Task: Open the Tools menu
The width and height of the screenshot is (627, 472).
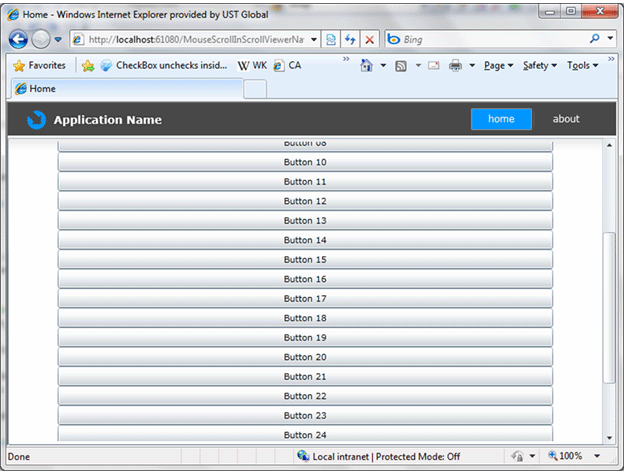Action: click(x=582, y=65)
